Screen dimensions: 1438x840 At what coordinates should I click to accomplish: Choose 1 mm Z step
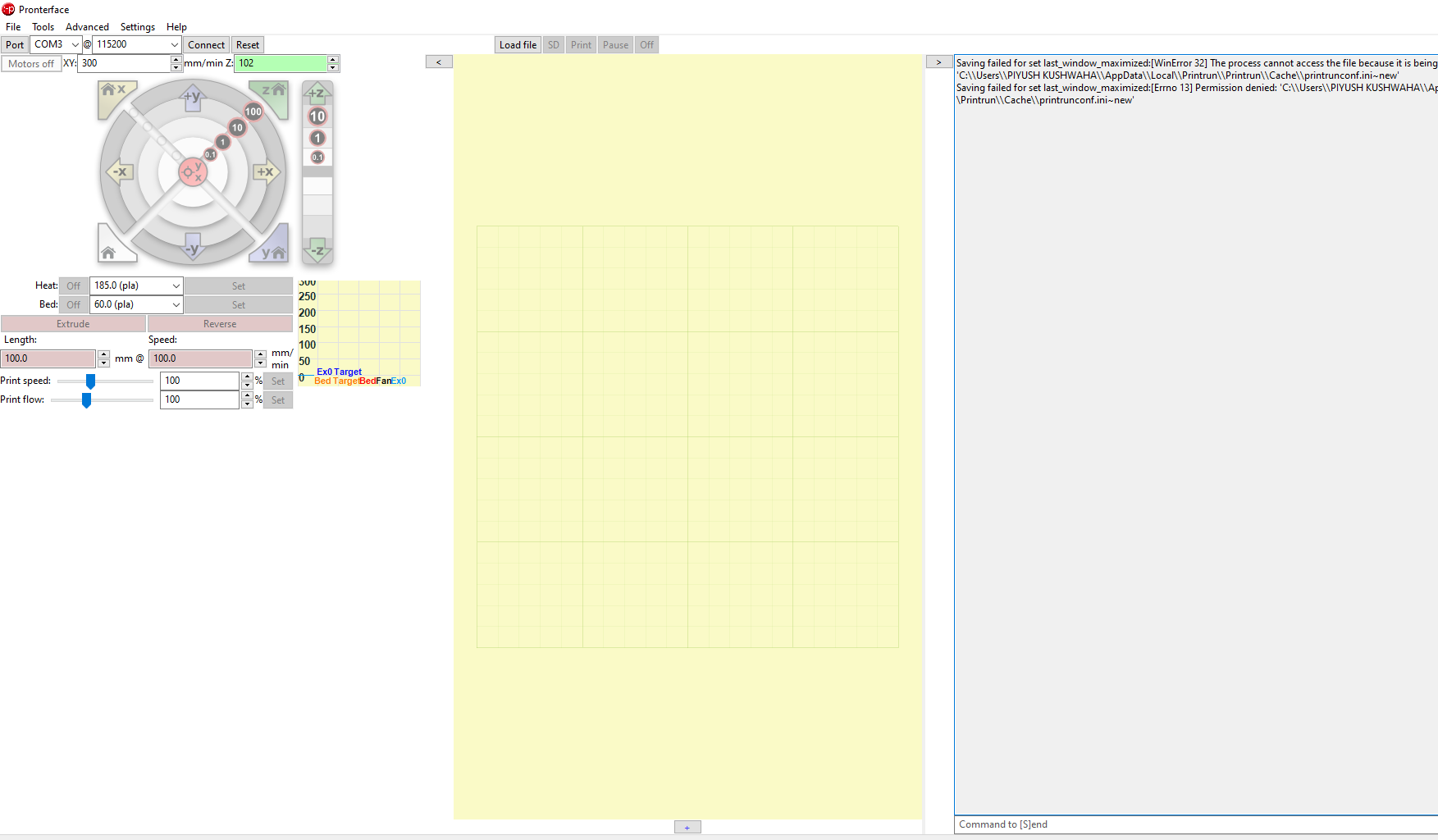click(317, 138)
